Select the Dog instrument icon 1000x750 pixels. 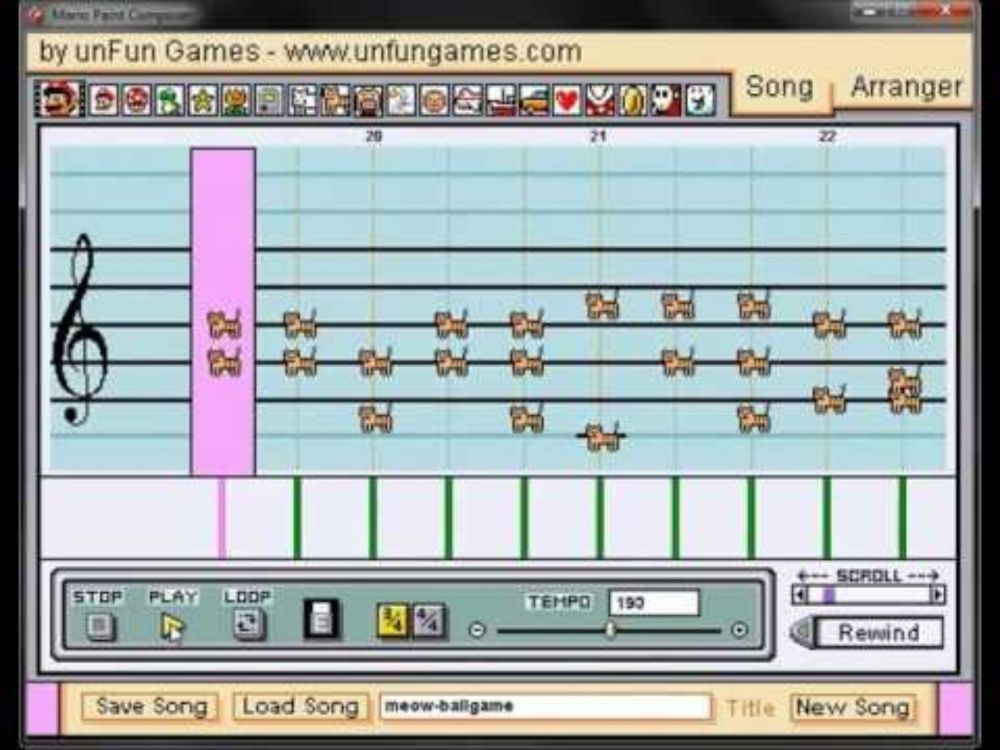302,101
